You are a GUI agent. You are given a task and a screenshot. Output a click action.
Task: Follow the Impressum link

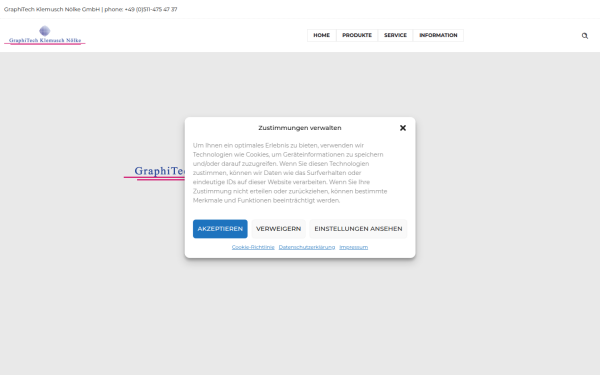[x=354, y=247]
